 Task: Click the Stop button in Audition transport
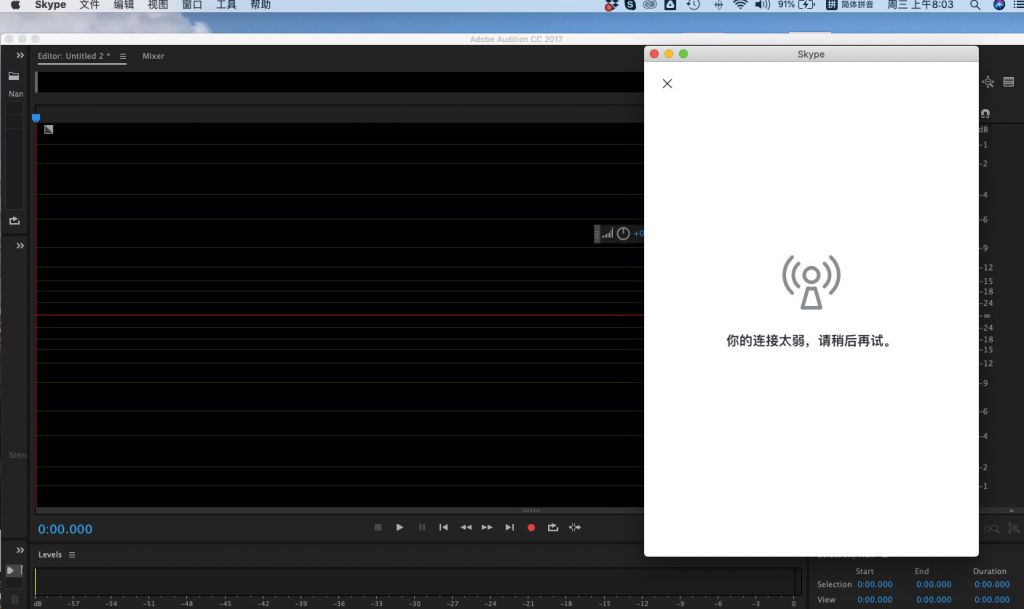point(378,527)
